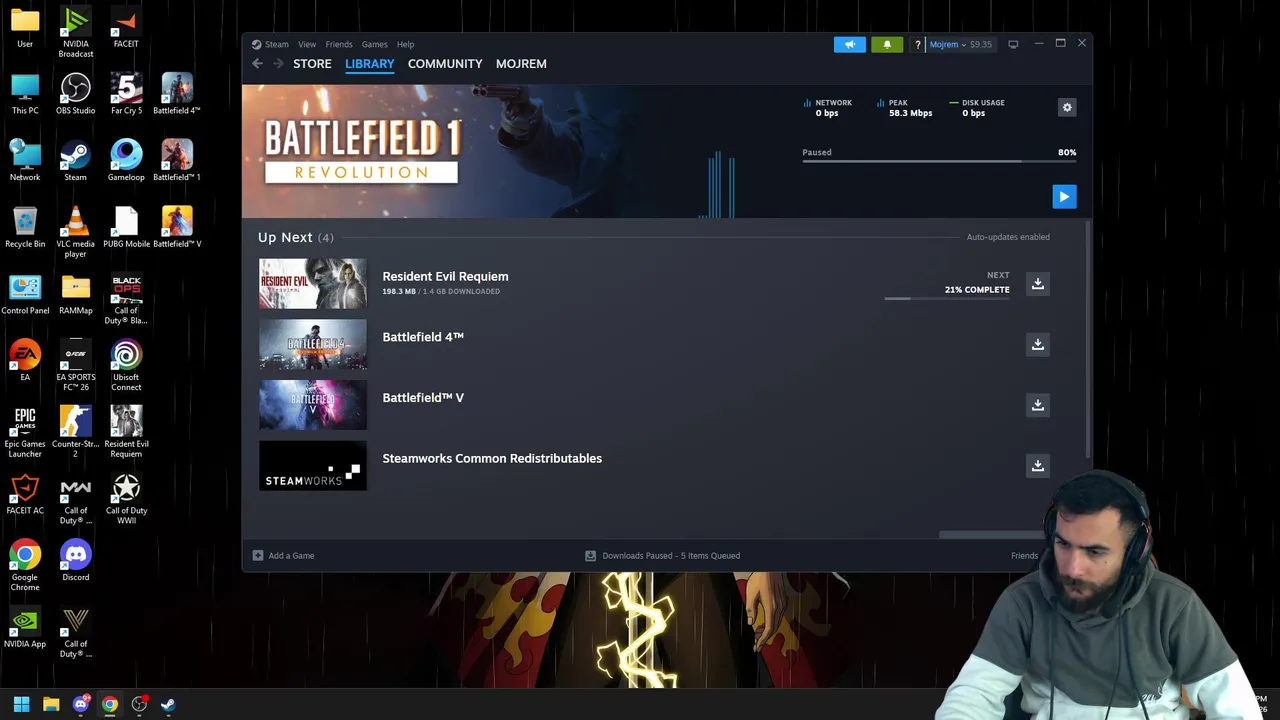Select the Discord desktop icon

click(76, 561)
